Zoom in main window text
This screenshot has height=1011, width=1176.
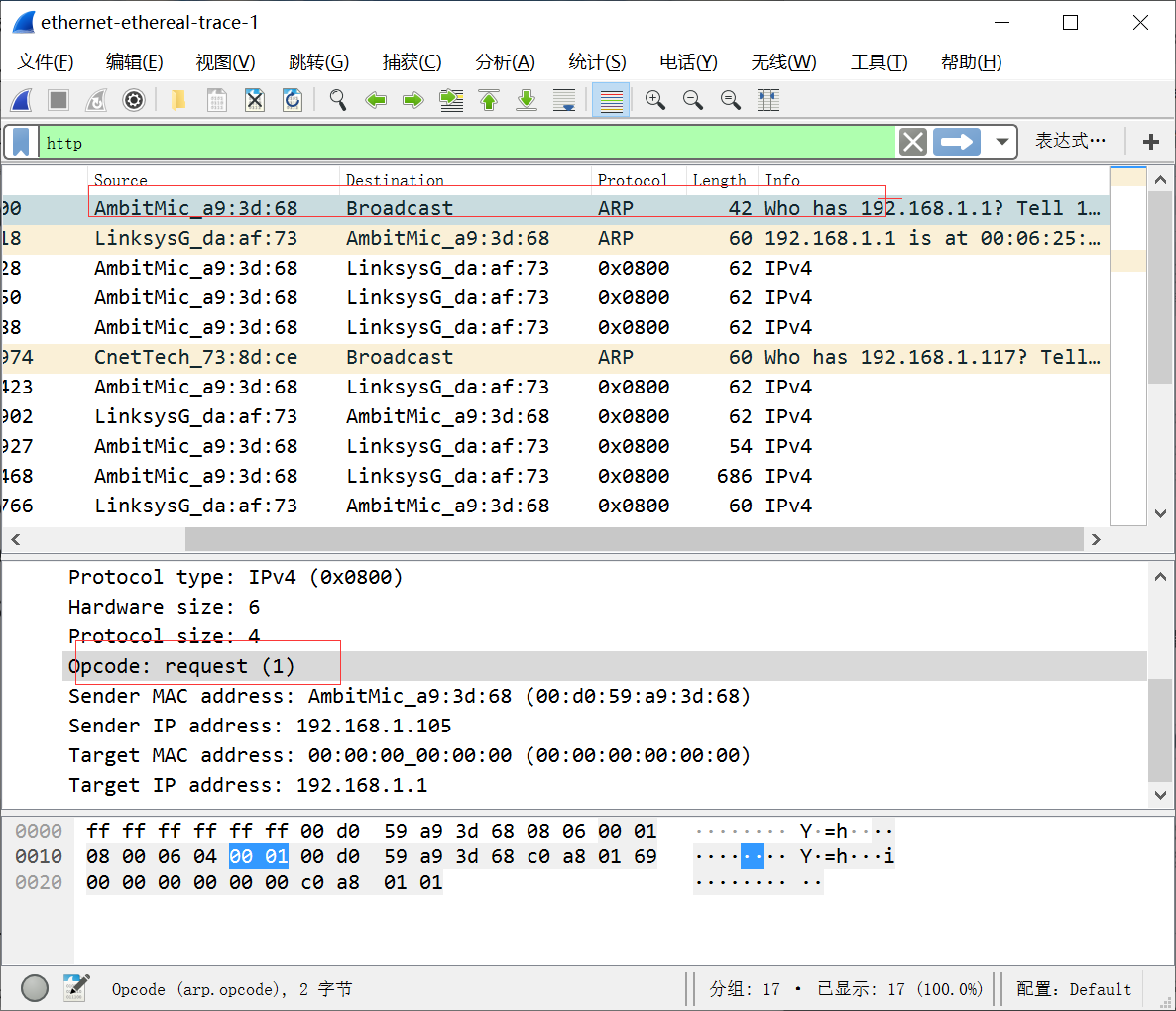click(654, 100)
